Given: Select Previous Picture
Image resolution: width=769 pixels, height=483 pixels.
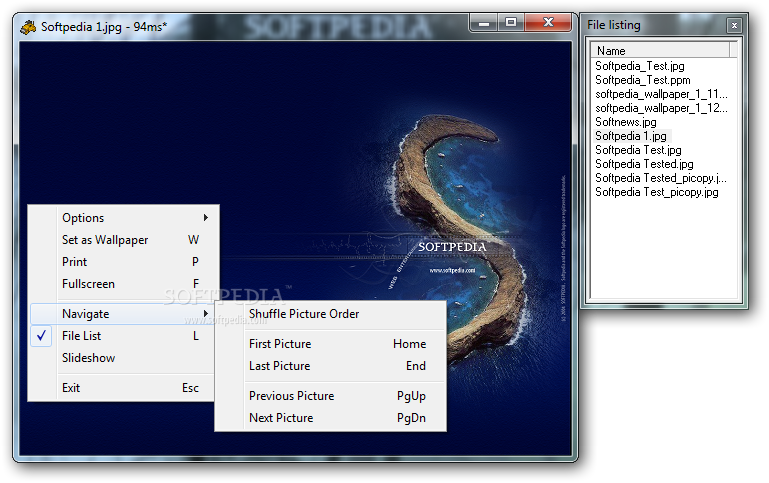Looking at the screenshot, I should [x=331, y=396].
